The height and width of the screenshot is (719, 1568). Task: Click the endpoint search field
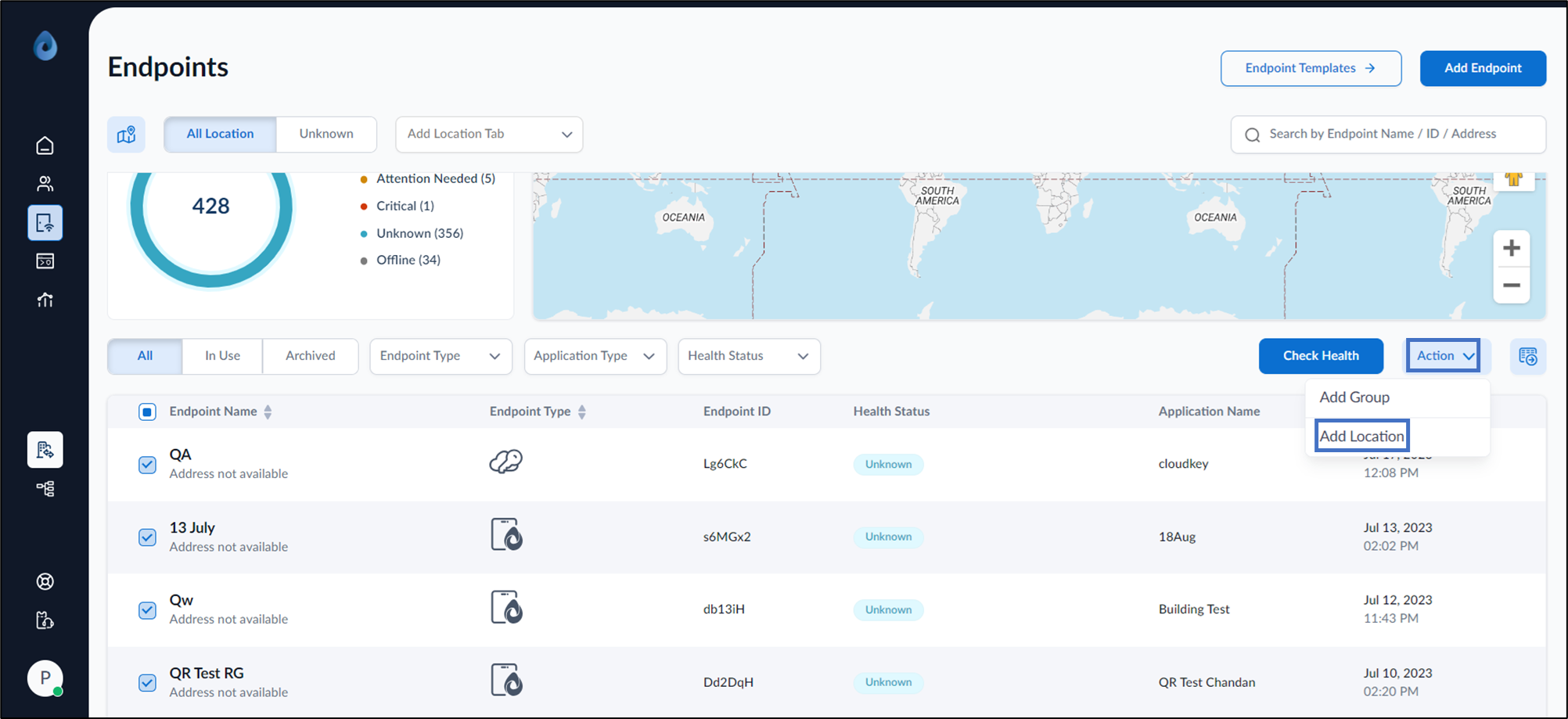(1388, 135)
